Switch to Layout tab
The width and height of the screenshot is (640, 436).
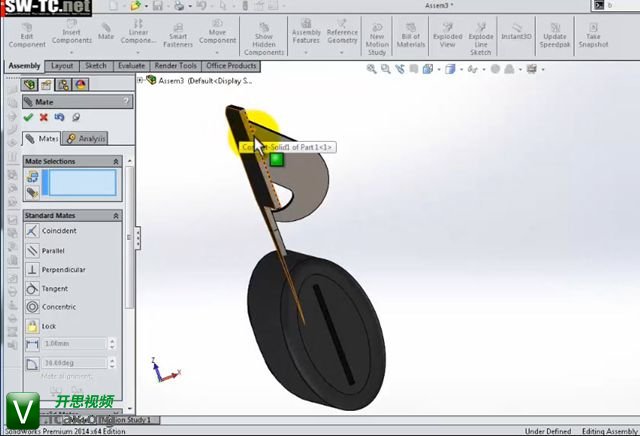62,66
